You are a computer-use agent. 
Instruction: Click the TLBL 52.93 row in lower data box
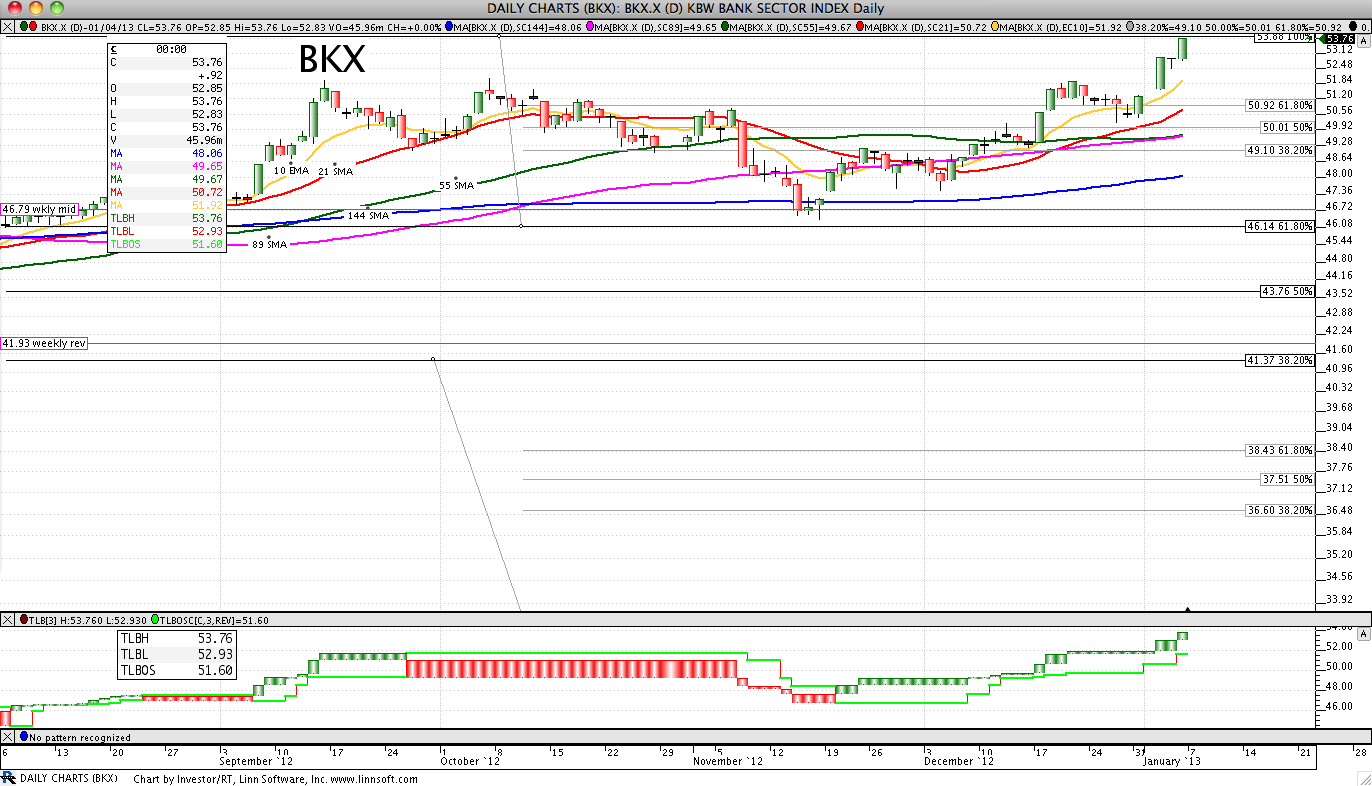pyautogui.click(x=177, y=654)
